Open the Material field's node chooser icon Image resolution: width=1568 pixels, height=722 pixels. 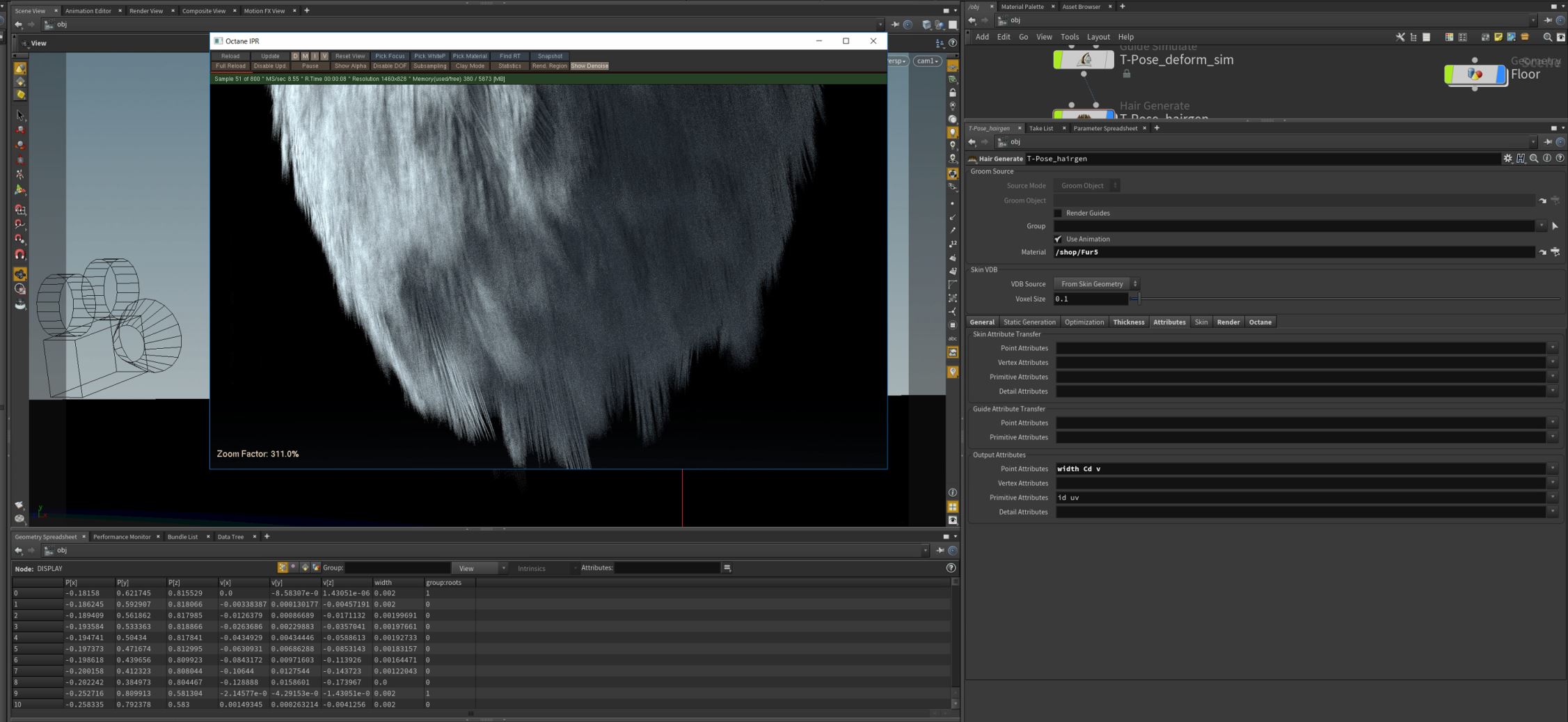pos(1555,252)
